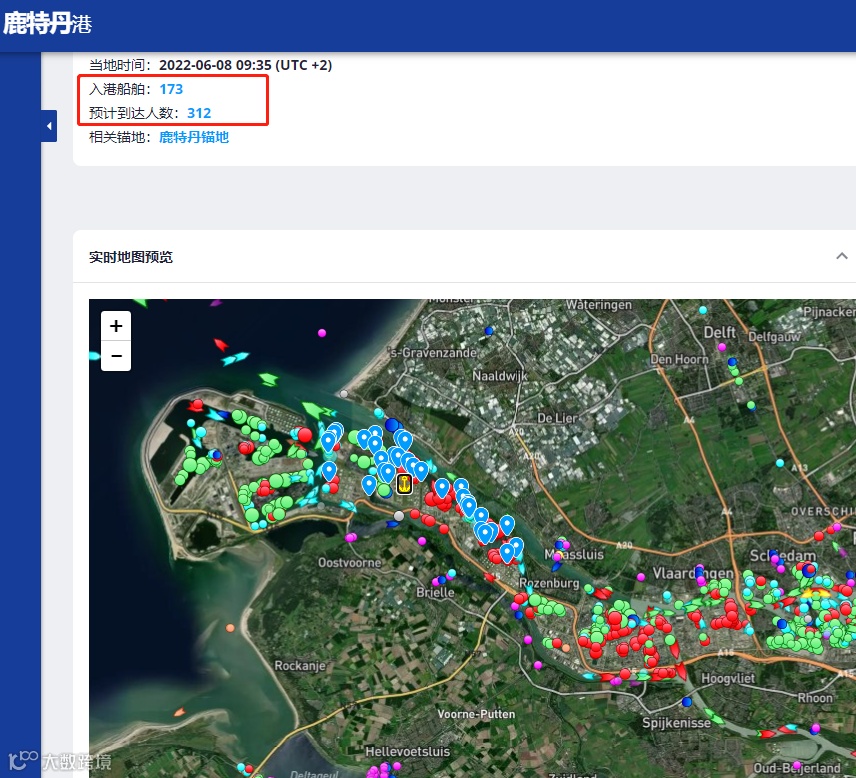Click the gray dot near 's-Gravenzande beach

coord(343,393)
